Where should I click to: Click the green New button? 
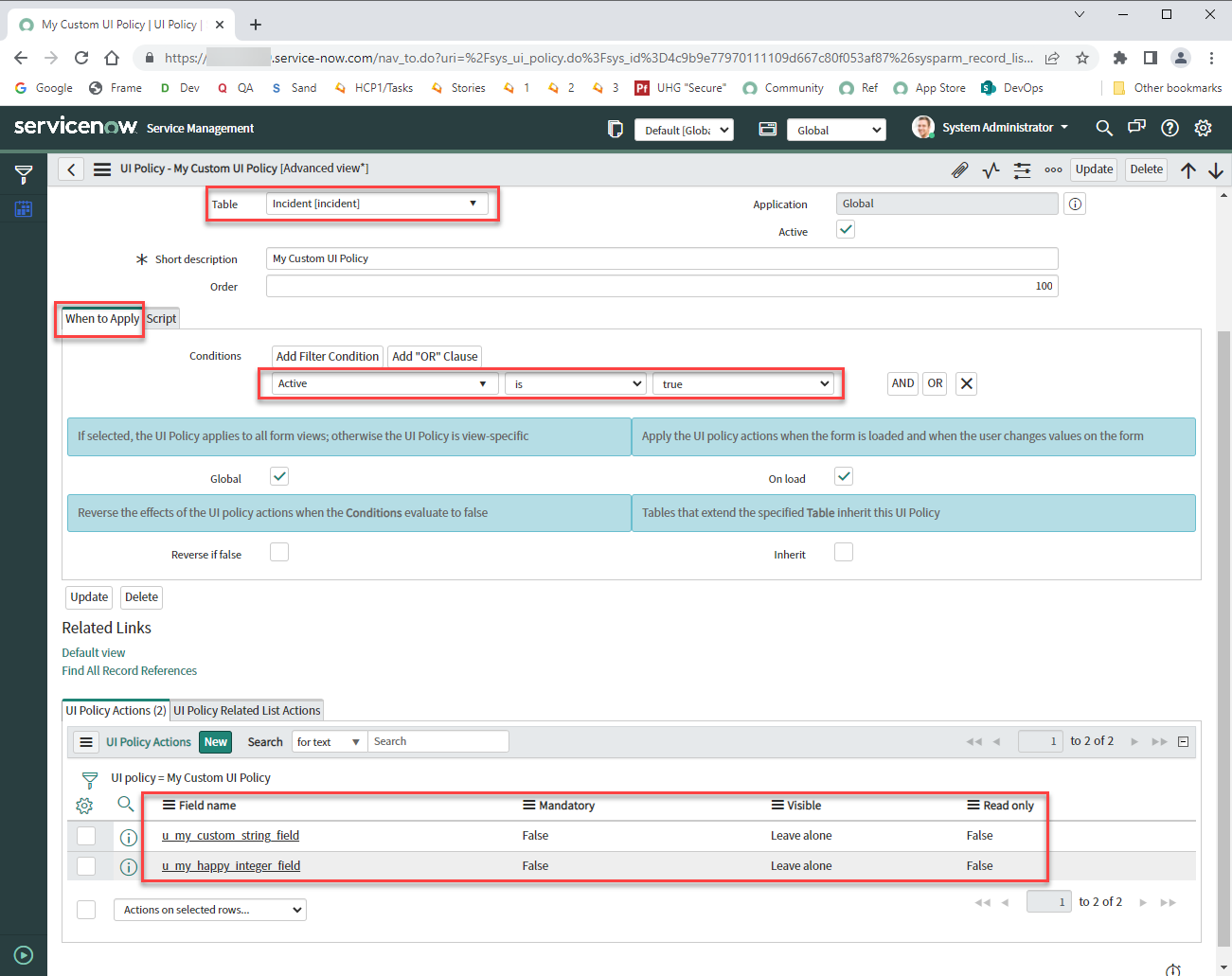216,742
